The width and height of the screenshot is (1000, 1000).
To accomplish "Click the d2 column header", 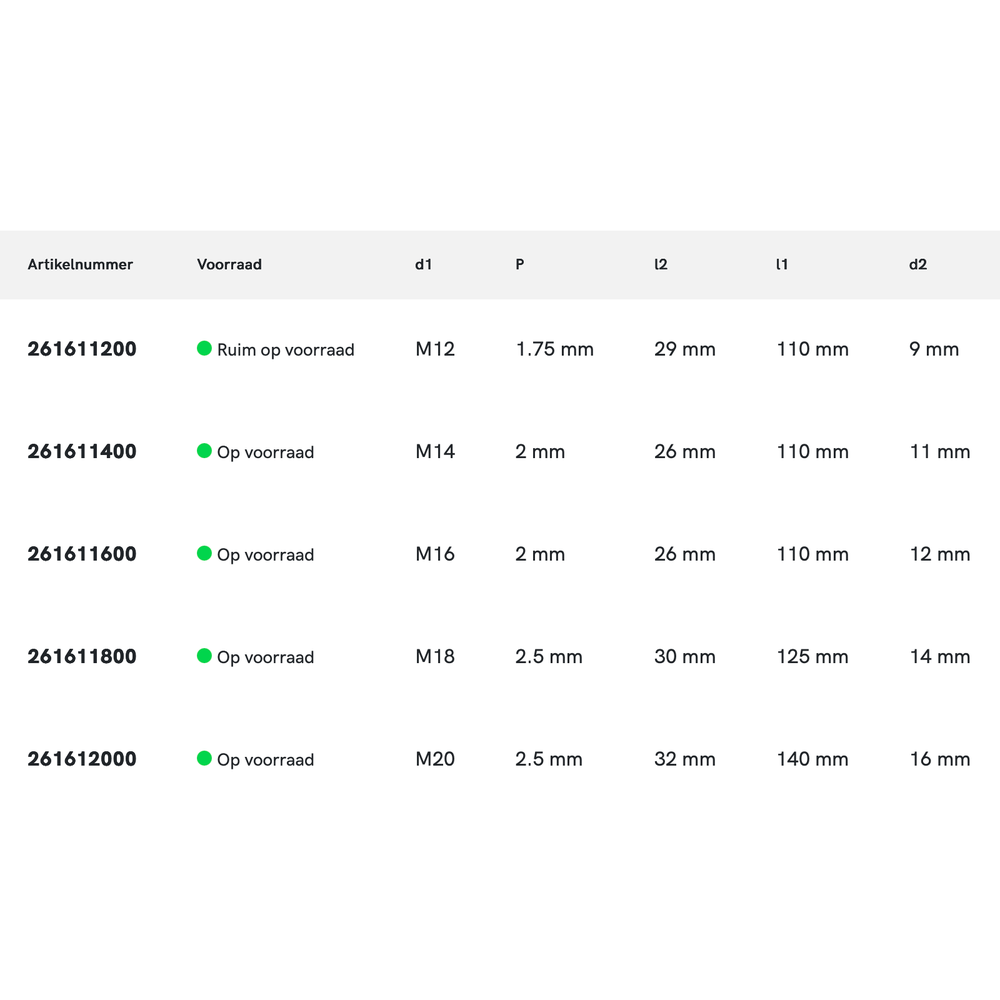I will pyautogui.click(x=918, y=265).
